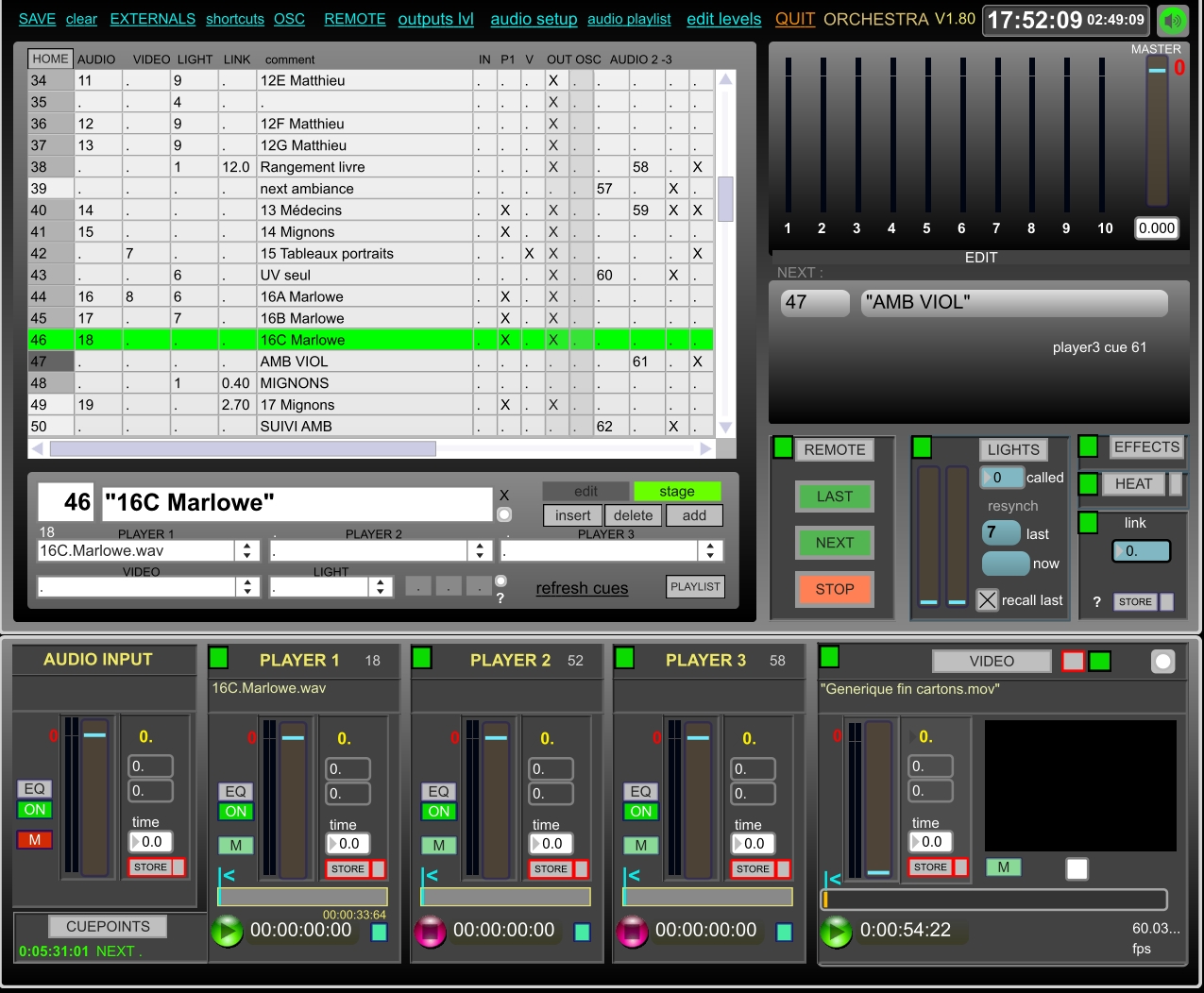Click the Player 3 cyan loop square
Viewport: 1204px width, 993px height.
point(784,932)
